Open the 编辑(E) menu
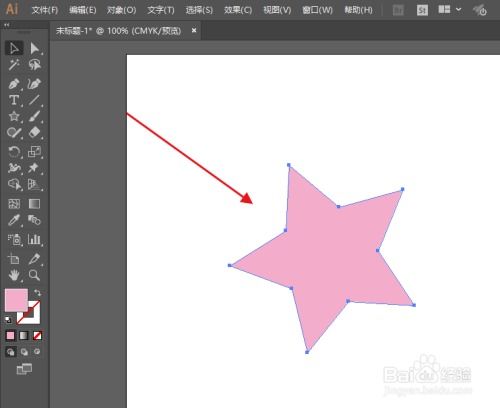Viewport: 500px width, 408px height. tap(82, 10)
